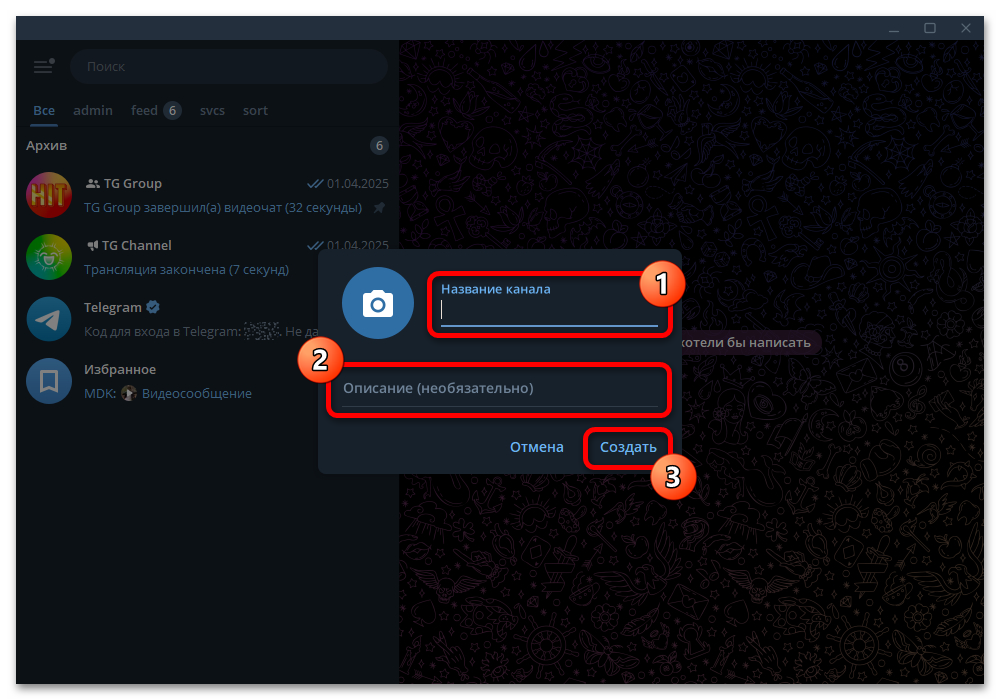1000x700 pixels.
Task: Focus the Название канала field
Action: pyautogui.click(x=549, y=305)
